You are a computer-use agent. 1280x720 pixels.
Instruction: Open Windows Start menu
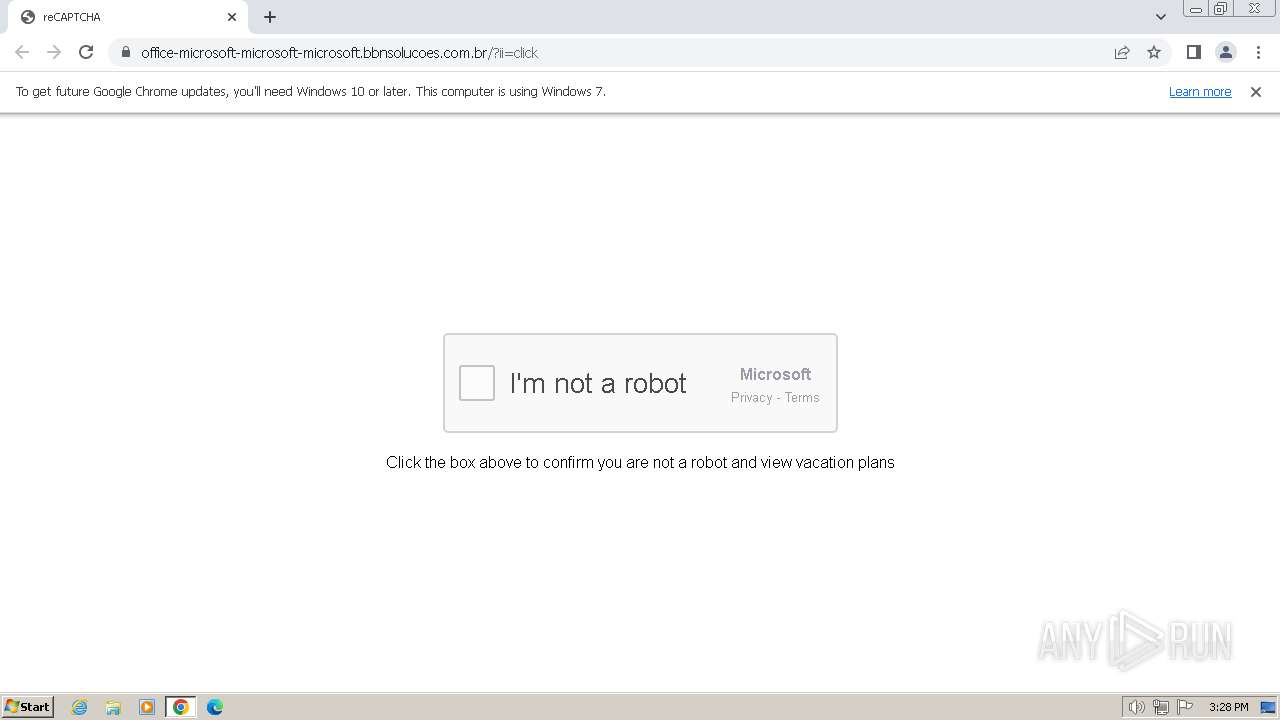coord(28,707)
